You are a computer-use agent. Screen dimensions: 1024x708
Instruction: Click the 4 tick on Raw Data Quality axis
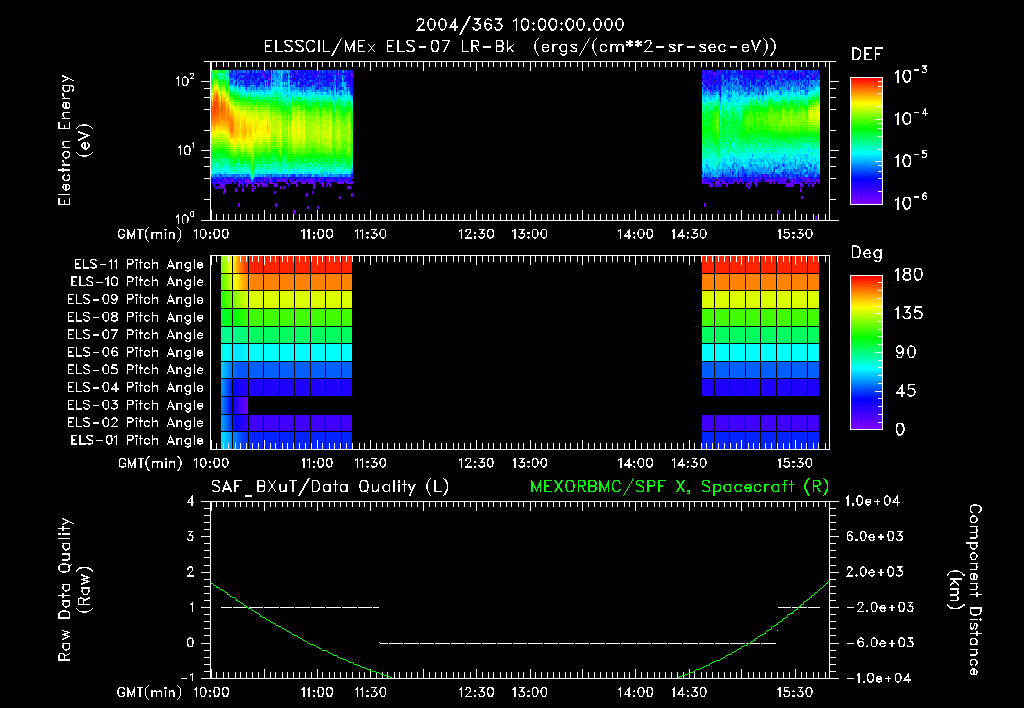point(190,501)
